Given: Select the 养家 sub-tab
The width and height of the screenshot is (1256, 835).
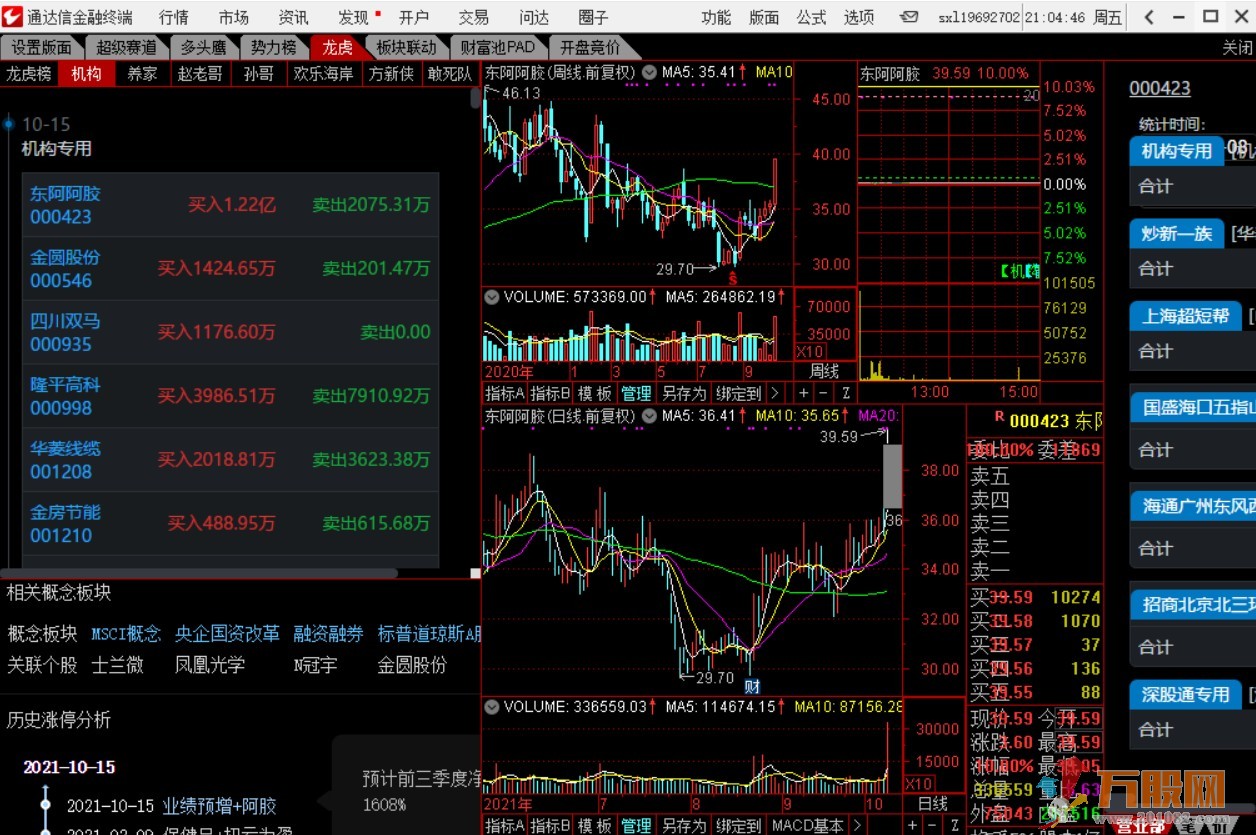Looking at the screenshot, I should 142,73.
